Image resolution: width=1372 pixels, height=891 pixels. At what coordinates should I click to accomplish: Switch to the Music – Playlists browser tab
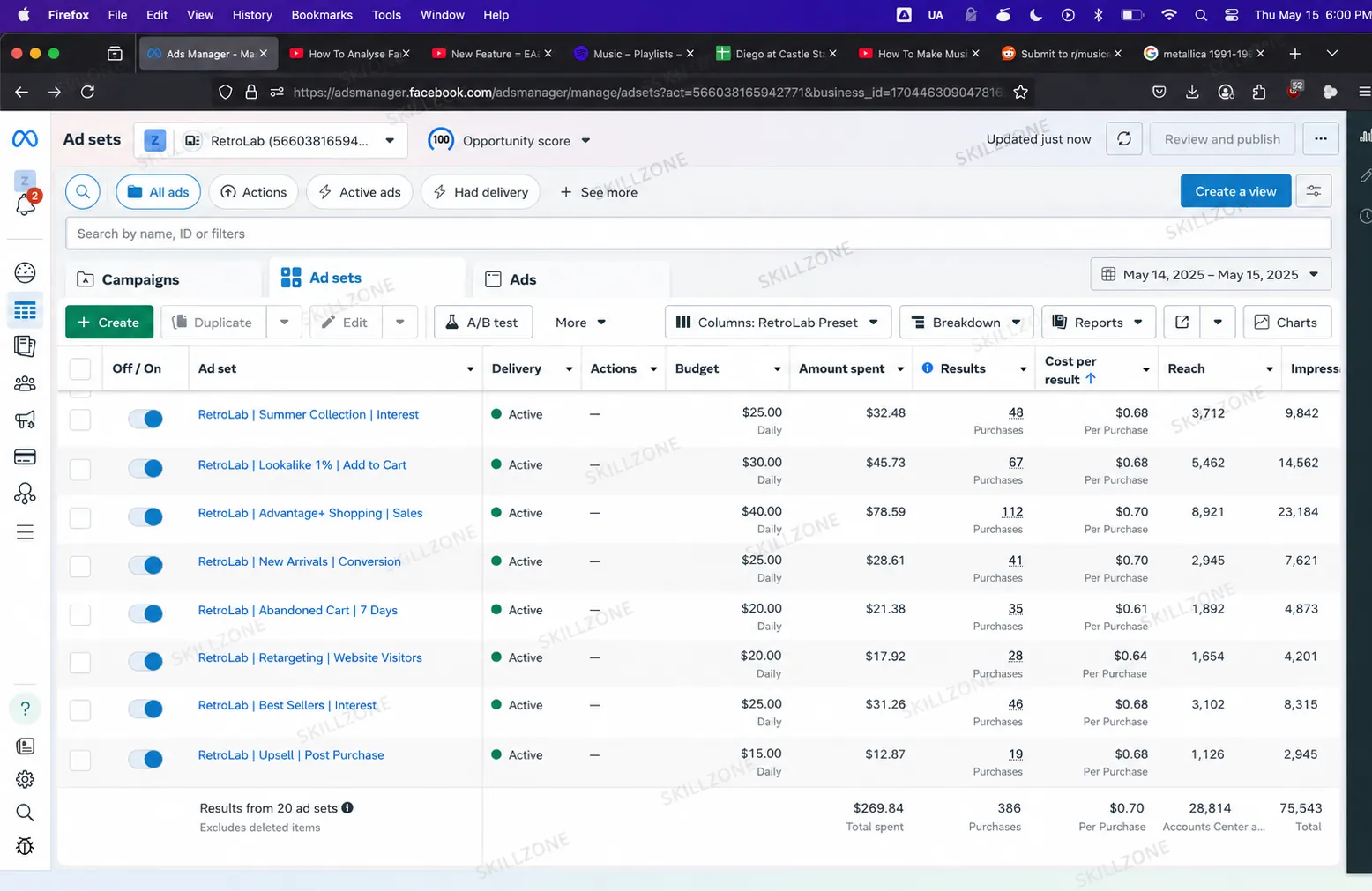(634, 54)
